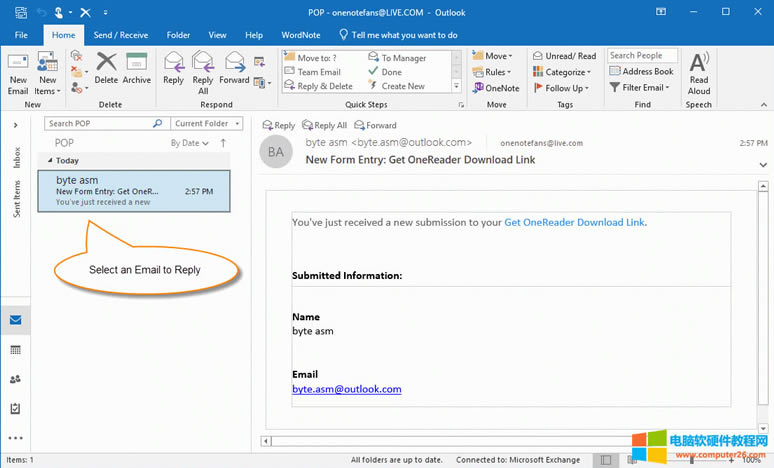Forward the email from the ribbon
This screenshot has height=468, width=774.
tap(235, 69)
